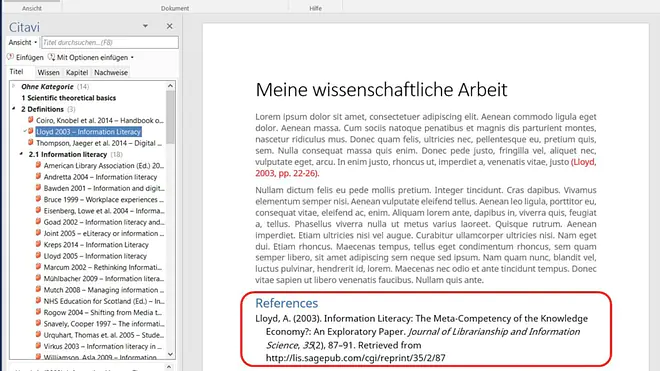This screenshot has width=660, height=371.
Task: Switch to the Kapitel tab
Action: (x=77, y=72)
